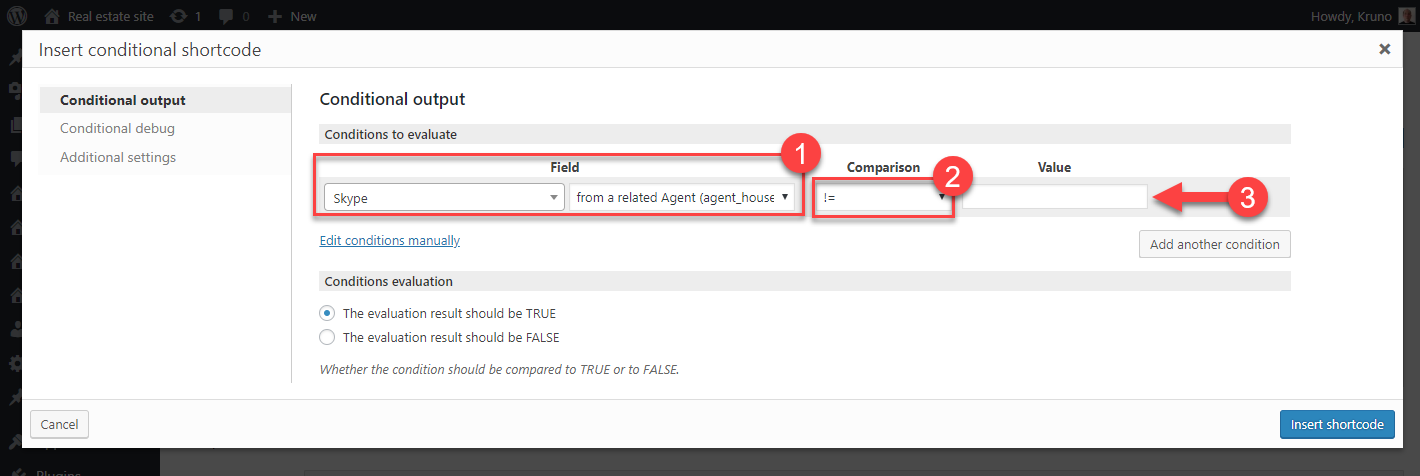This screenshot has width=1420, height=476.
Task: Switch to the Conditional debug tab
Action: (x=117, y=128)
